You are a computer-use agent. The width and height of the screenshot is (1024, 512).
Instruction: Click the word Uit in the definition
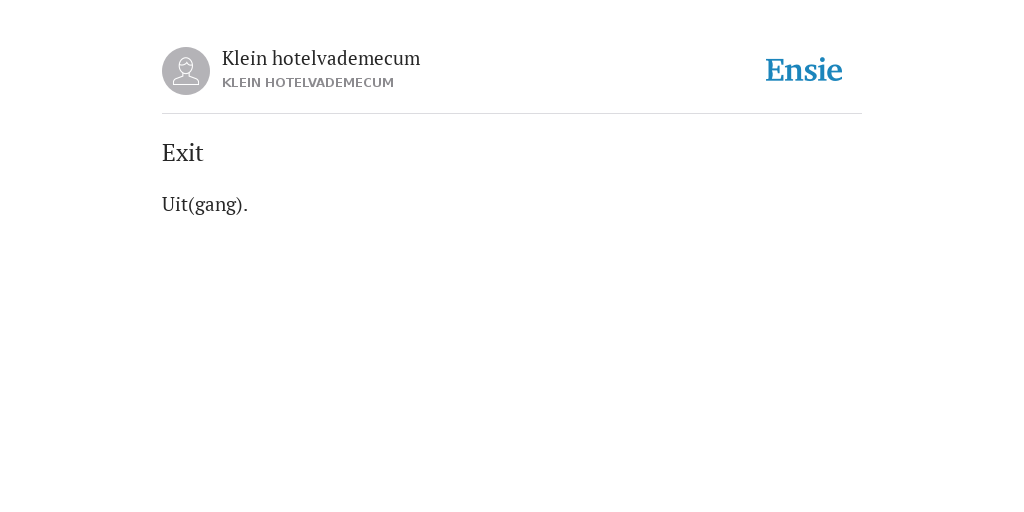point(174,204)
